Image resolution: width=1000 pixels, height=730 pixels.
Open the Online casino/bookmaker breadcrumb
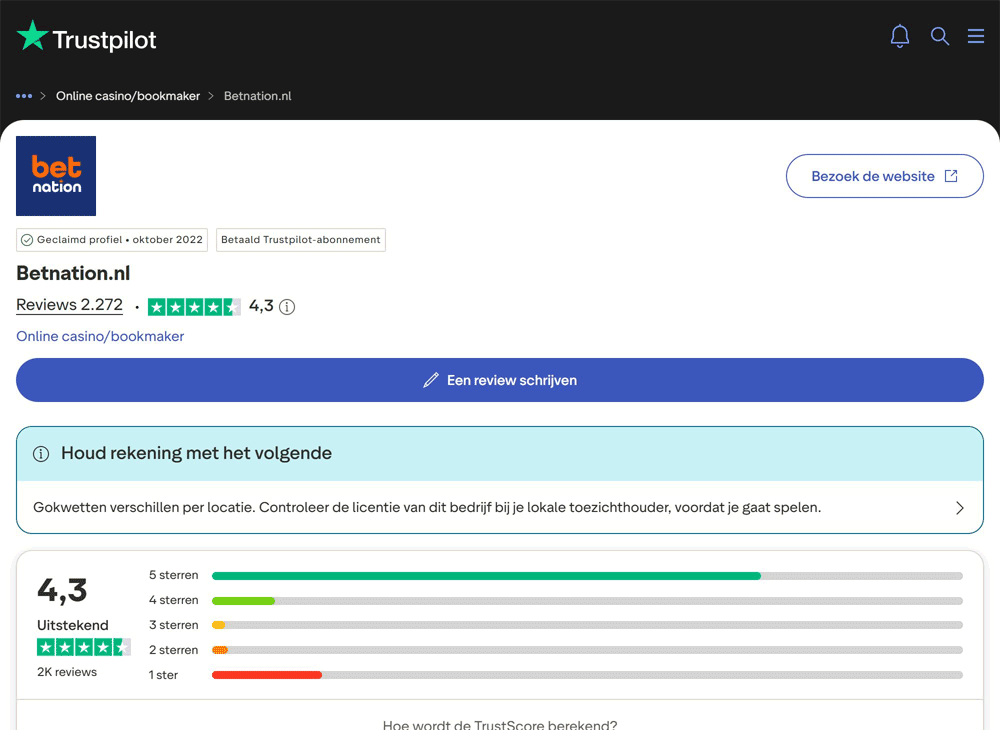click(128, 96)
